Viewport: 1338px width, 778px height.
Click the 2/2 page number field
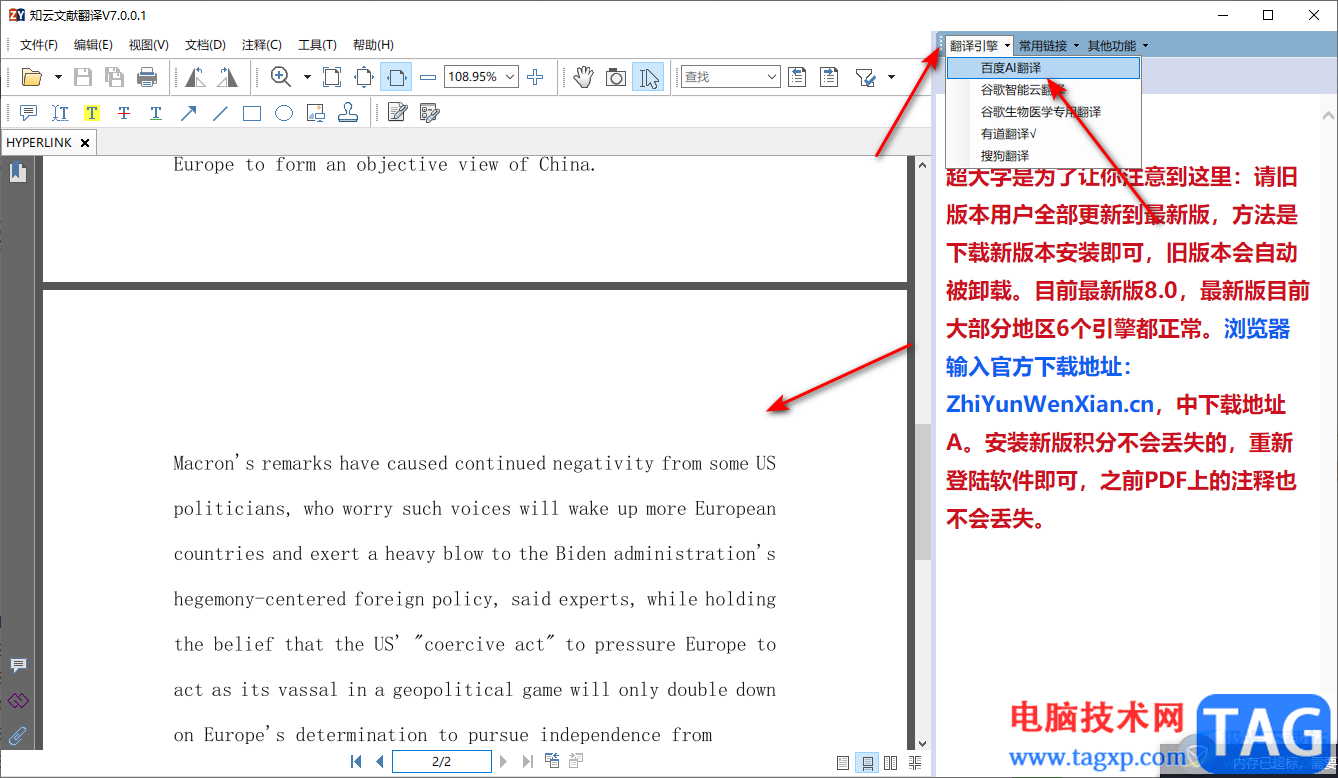click(x=441, y=762)
